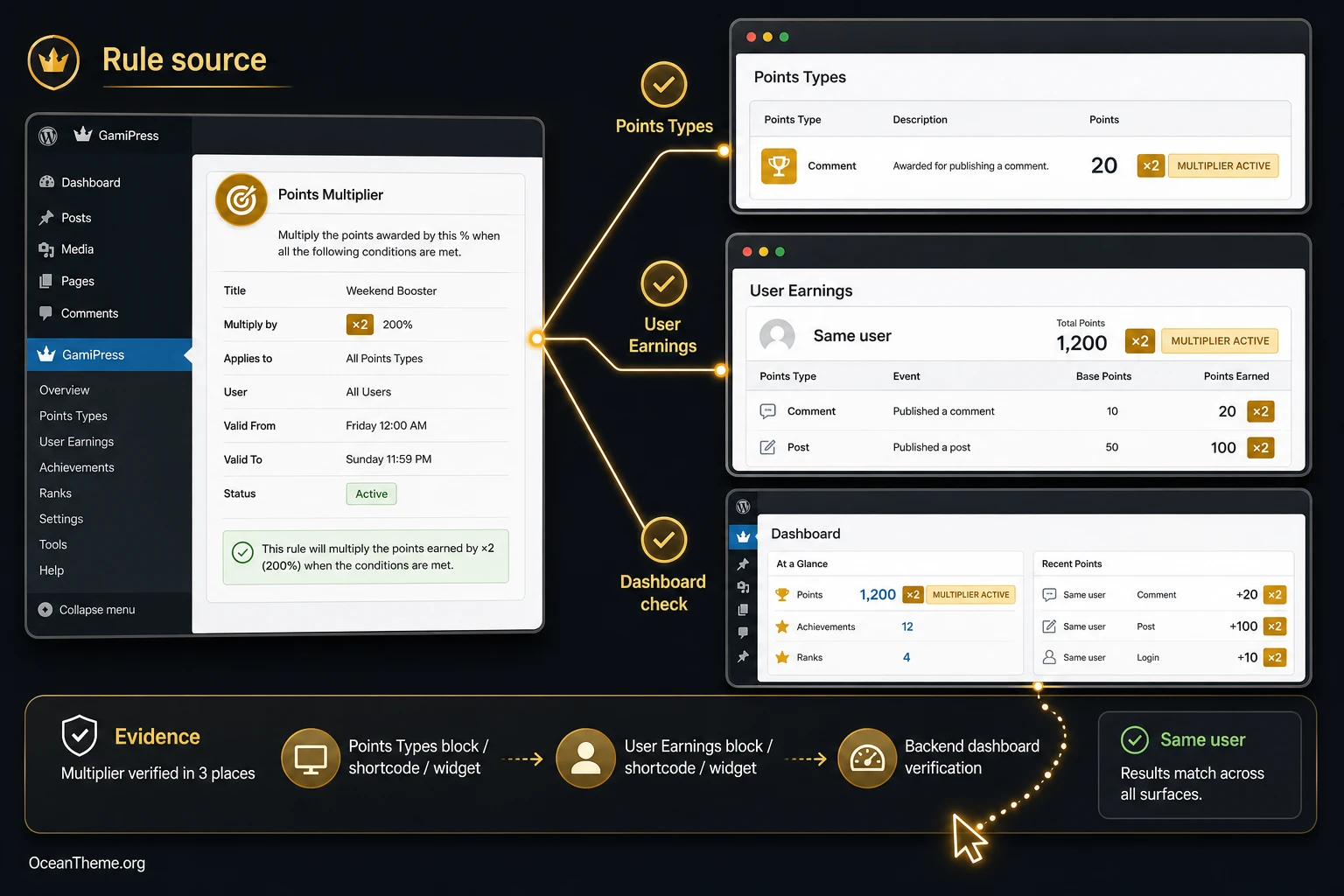Open Points Types in the sidebar submenu

(73, 416)
